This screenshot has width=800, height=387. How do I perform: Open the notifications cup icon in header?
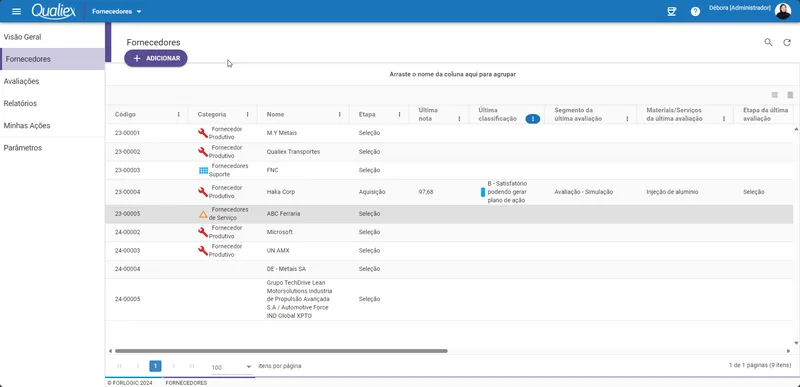point(672,11)
